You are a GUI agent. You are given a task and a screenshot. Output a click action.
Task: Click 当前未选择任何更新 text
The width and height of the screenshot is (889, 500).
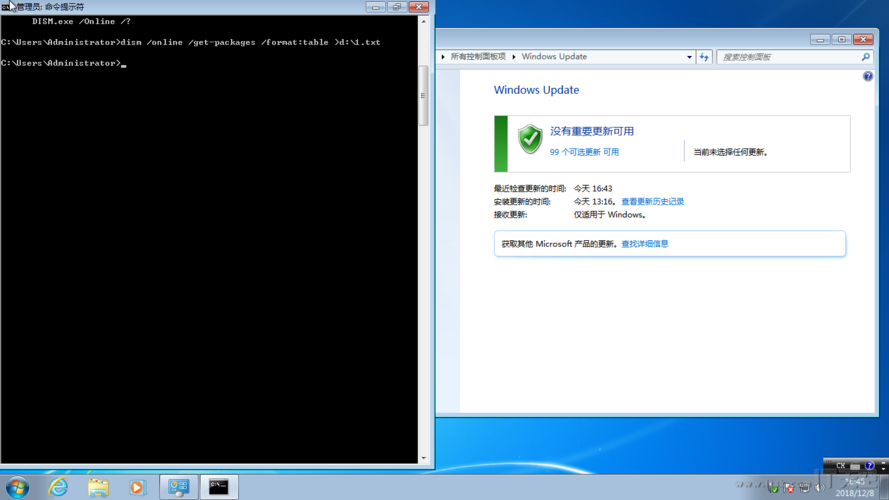(x=730, y=152)
